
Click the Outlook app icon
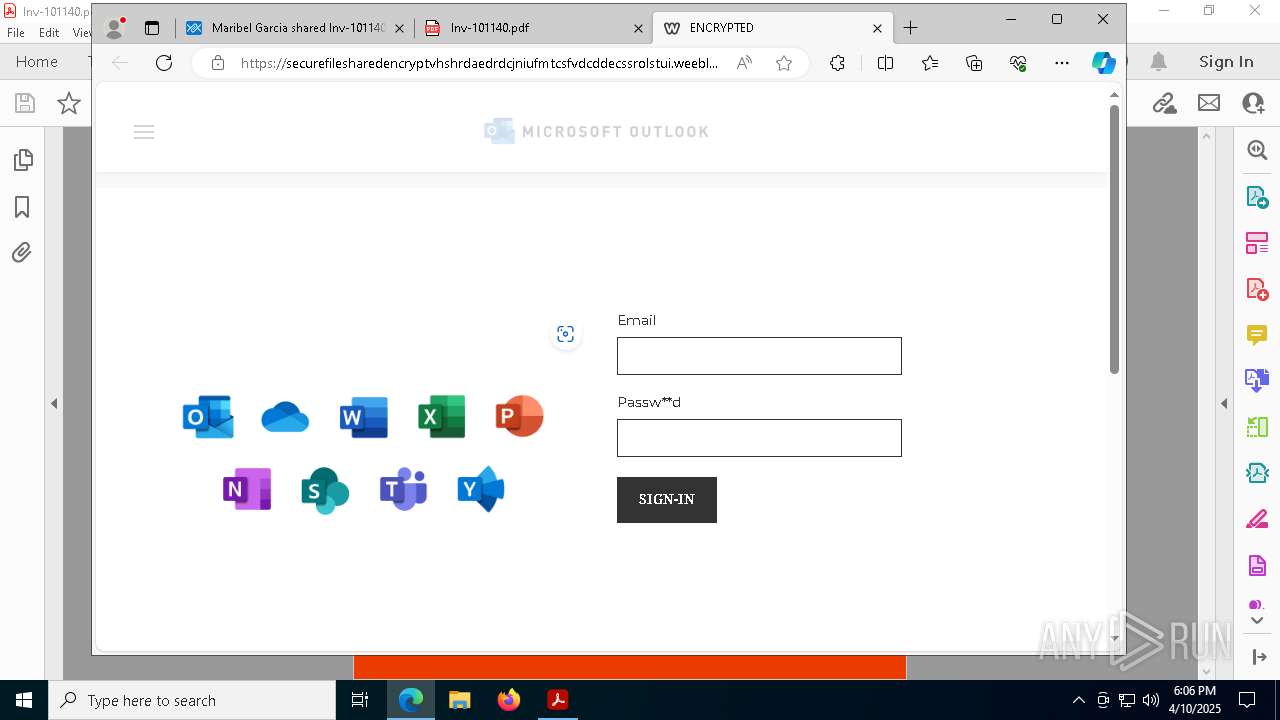(208, 417)
